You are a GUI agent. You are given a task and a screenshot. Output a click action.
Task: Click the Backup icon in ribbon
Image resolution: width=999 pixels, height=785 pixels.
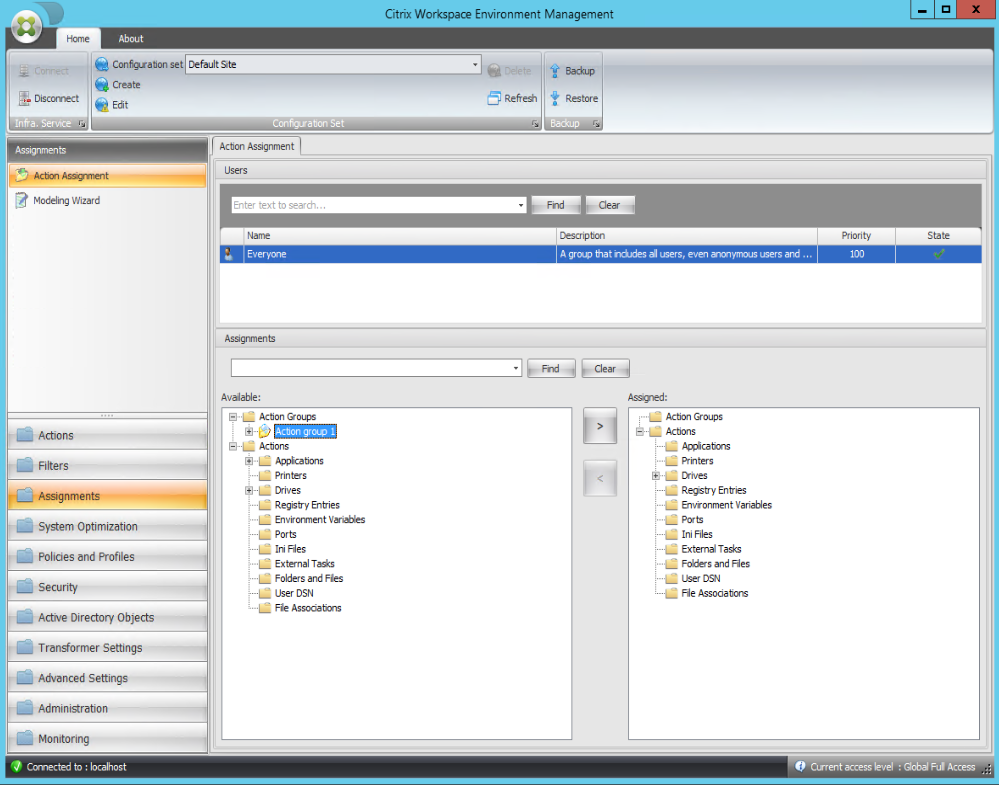pos(555,71)
